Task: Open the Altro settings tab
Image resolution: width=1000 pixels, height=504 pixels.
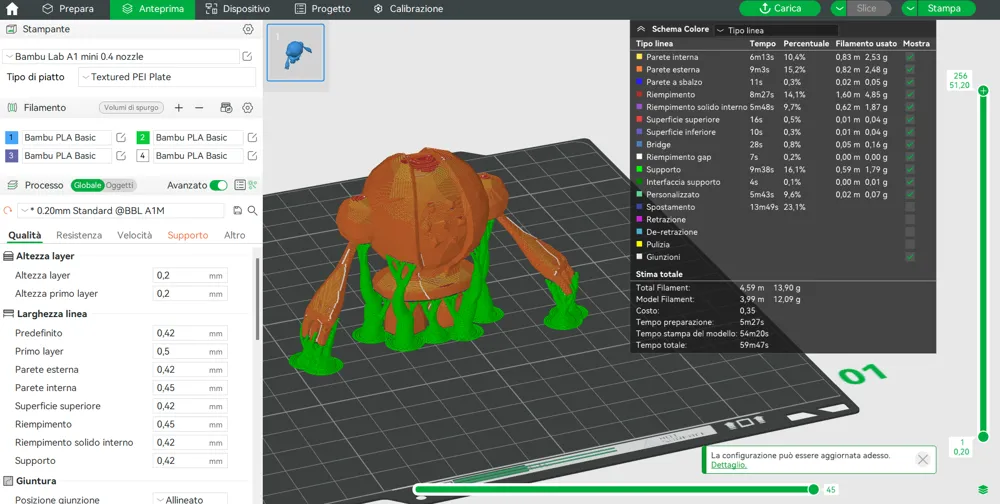Action: tap(235, 235)
